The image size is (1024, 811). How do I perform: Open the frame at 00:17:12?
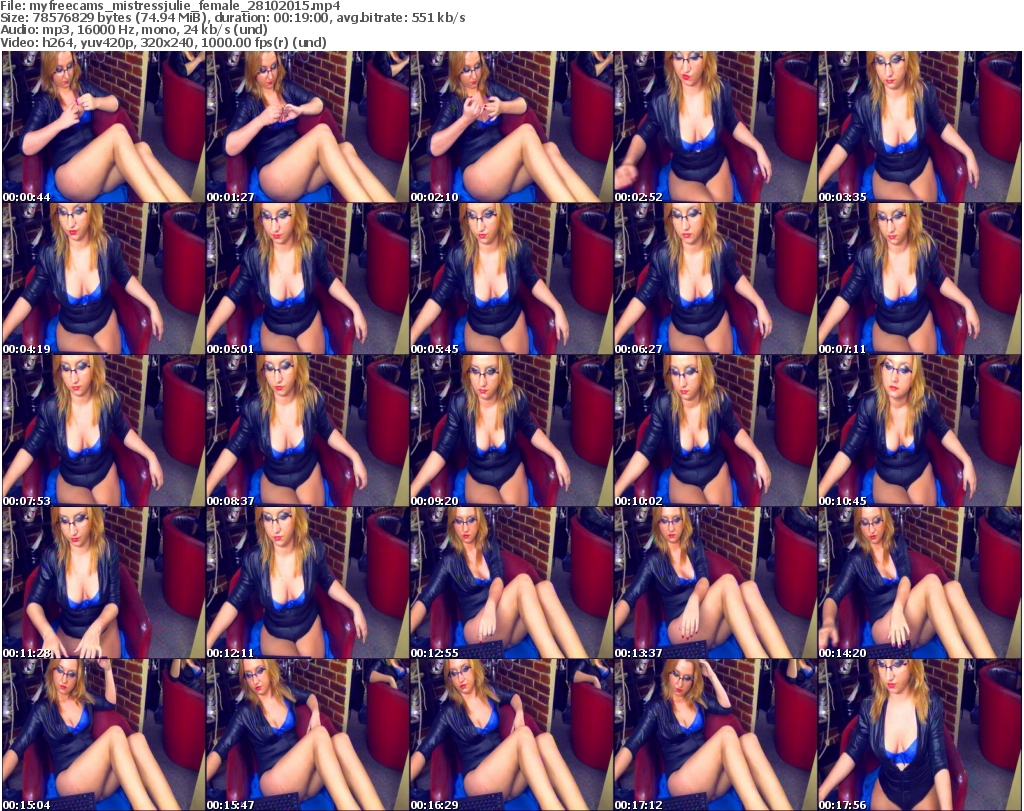point(715,735)
